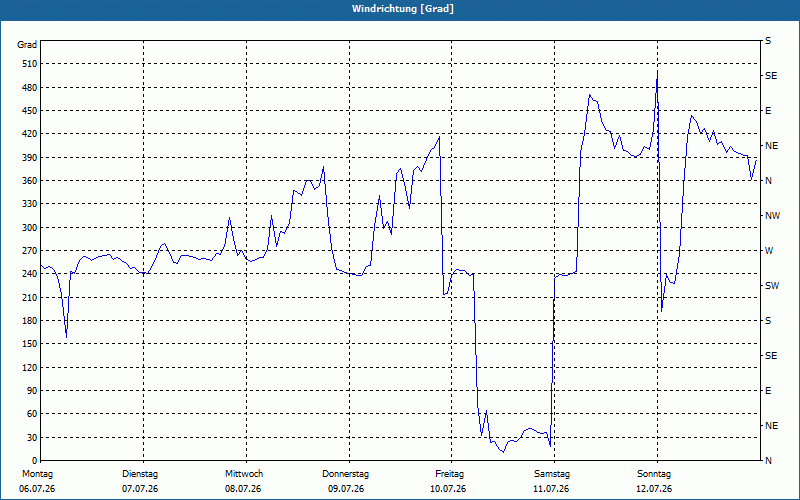Click the Samstag day label
This screenshot has width=800, height=500.
coord(552,474)
